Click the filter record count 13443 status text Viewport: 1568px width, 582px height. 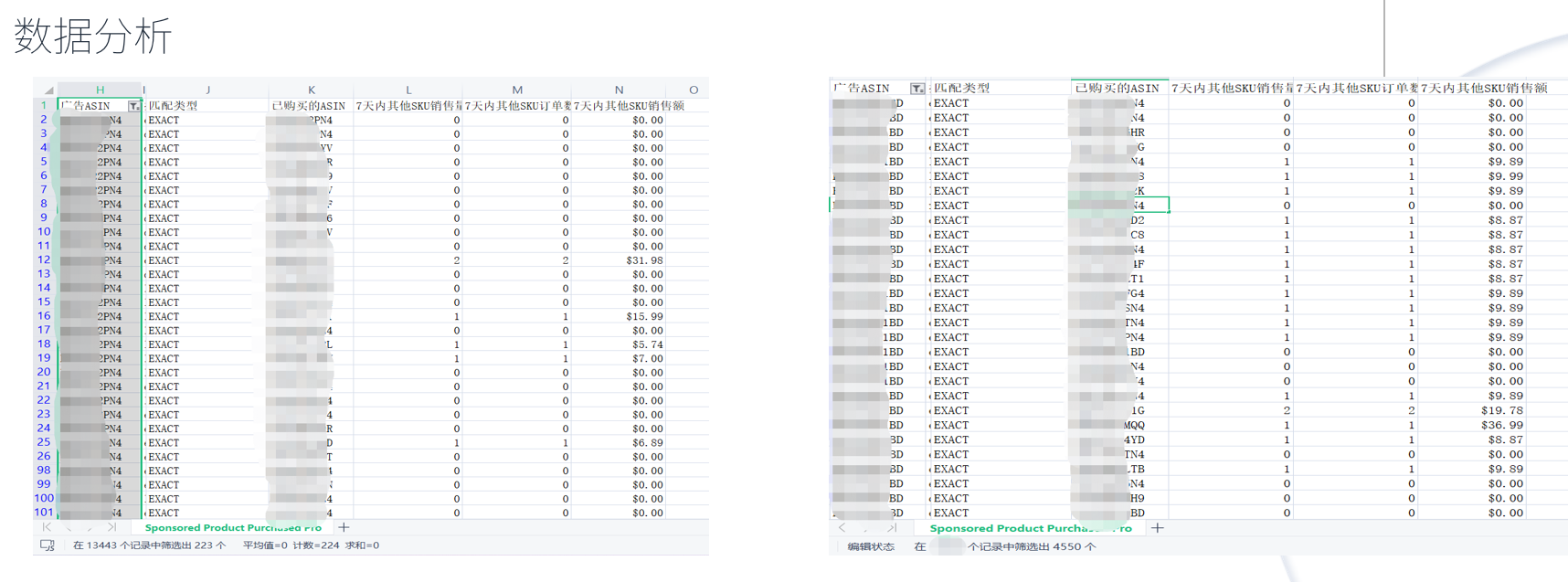(149, 545)
